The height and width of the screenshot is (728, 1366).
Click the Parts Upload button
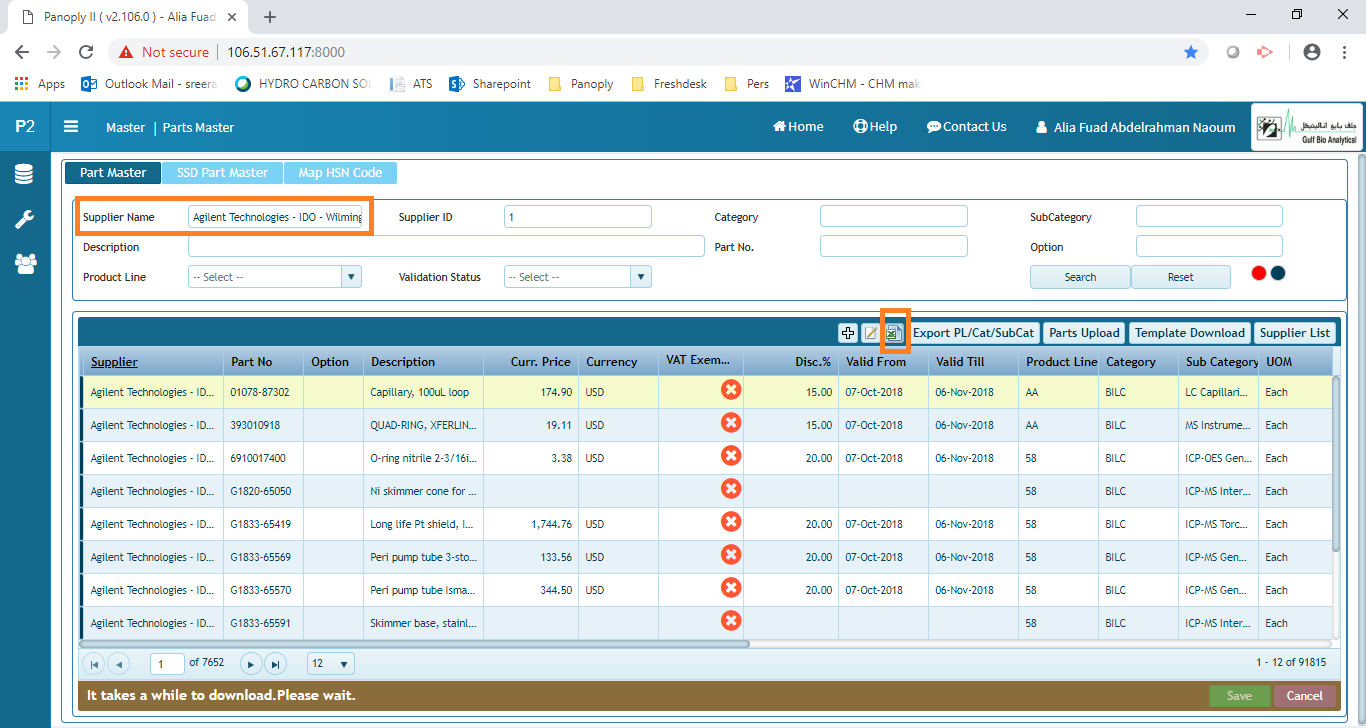tap(1085, 333)
